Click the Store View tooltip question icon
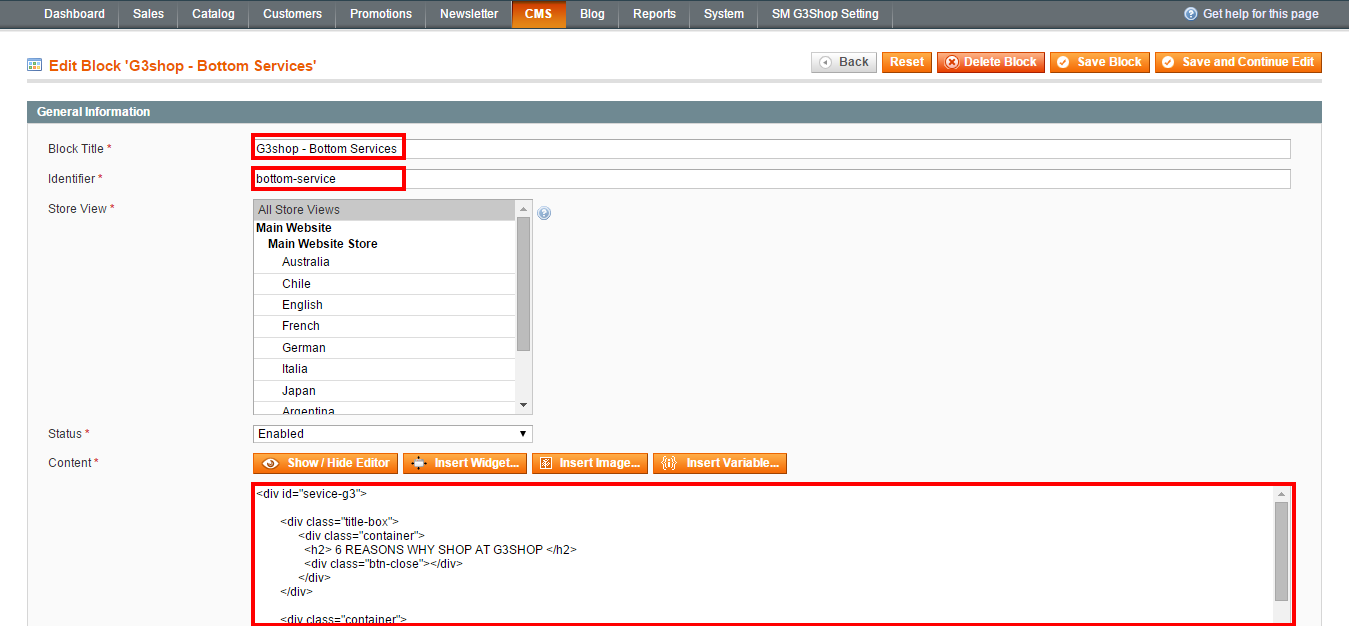The image size is (1349, 626). coord(544,213)
